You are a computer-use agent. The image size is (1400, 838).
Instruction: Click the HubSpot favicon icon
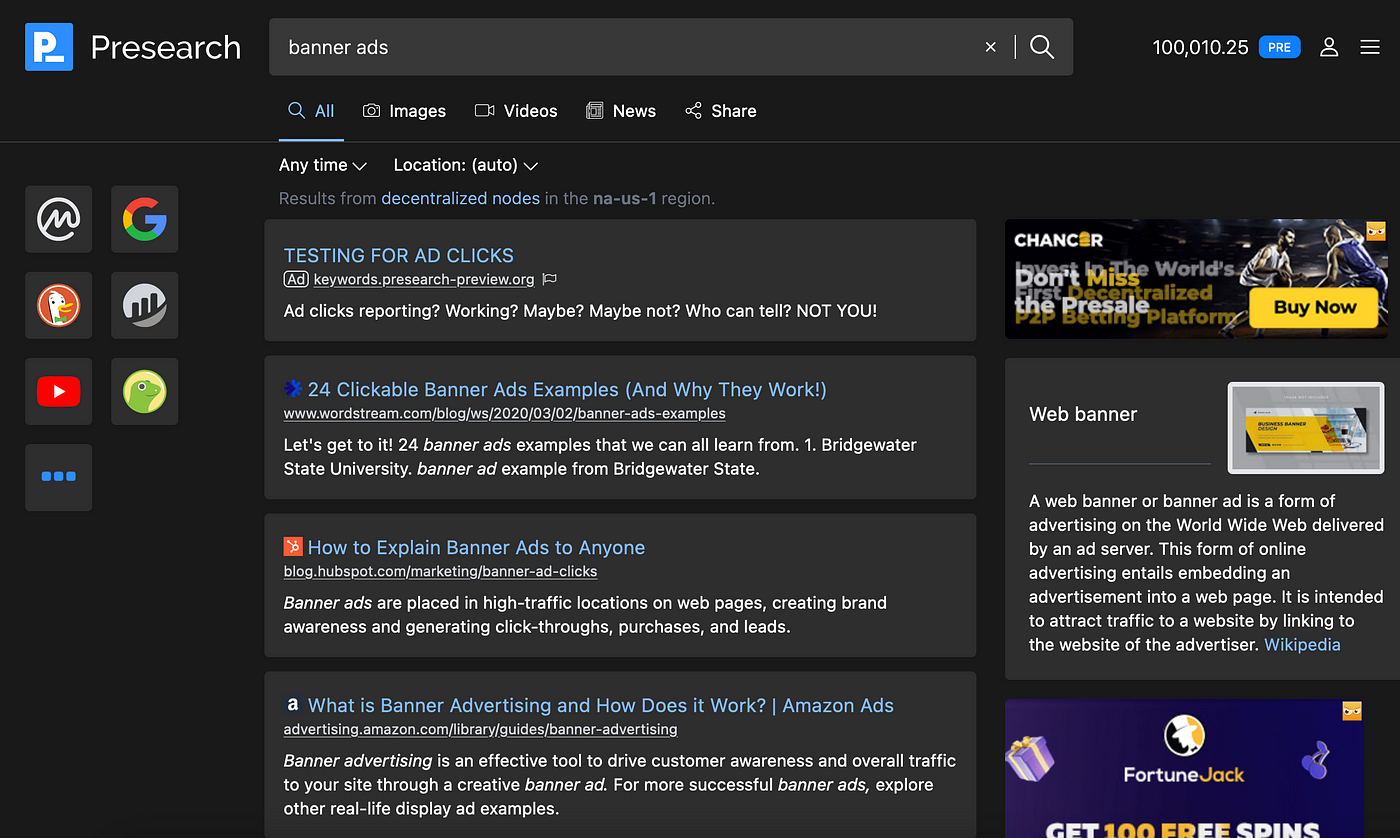tap(293, 547)
